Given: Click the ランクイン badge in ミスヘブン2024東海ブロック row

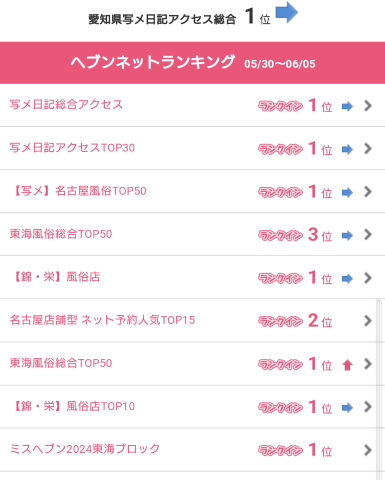Looking at the screenshot, I should 280,451.
